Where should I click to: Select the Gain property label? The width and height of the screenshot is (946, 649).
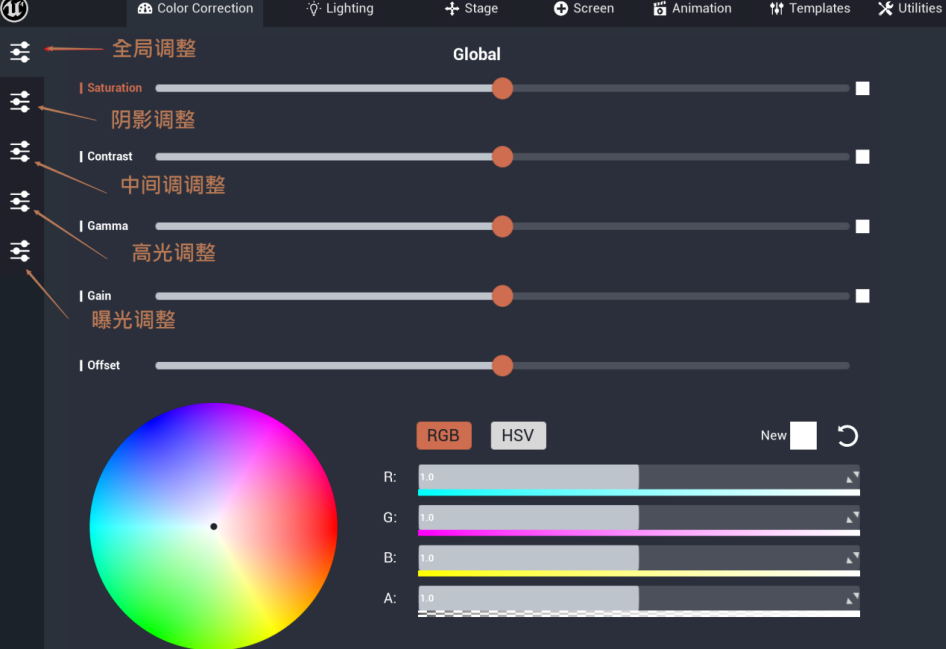click(99, 296)
